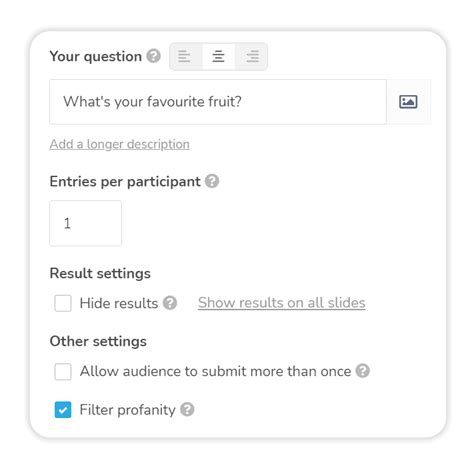
Task: Open help icon next to Filter profanity
Action: 187,409
